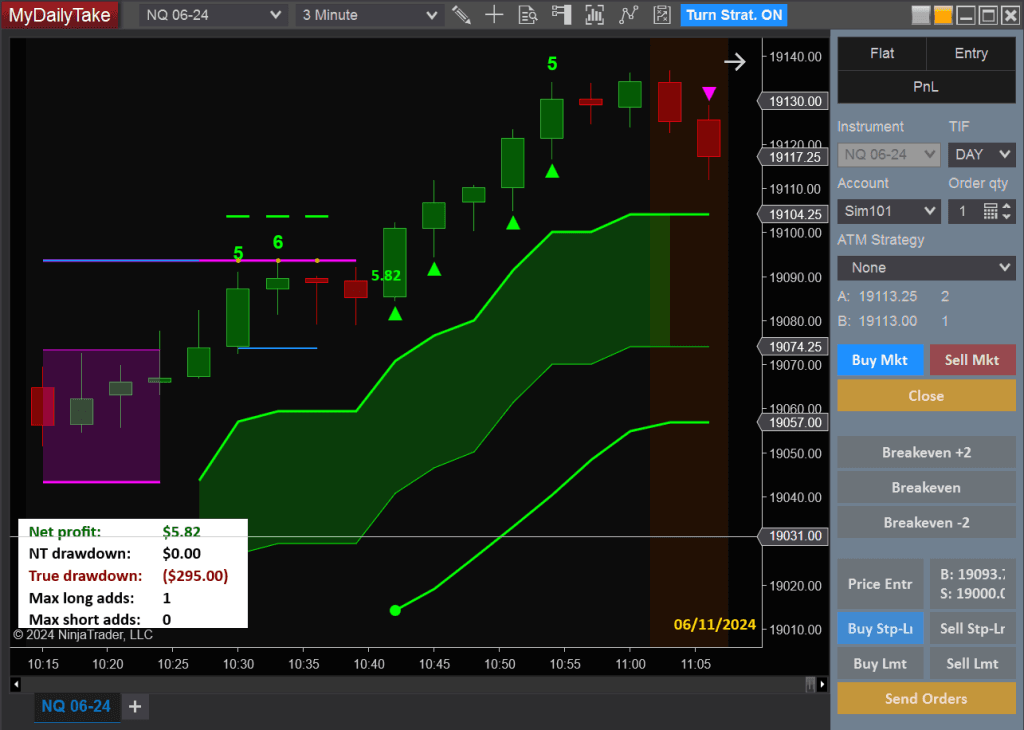Select the crosshair cursor tool
The image size is (1024, 730).
(x=495, y=15)
